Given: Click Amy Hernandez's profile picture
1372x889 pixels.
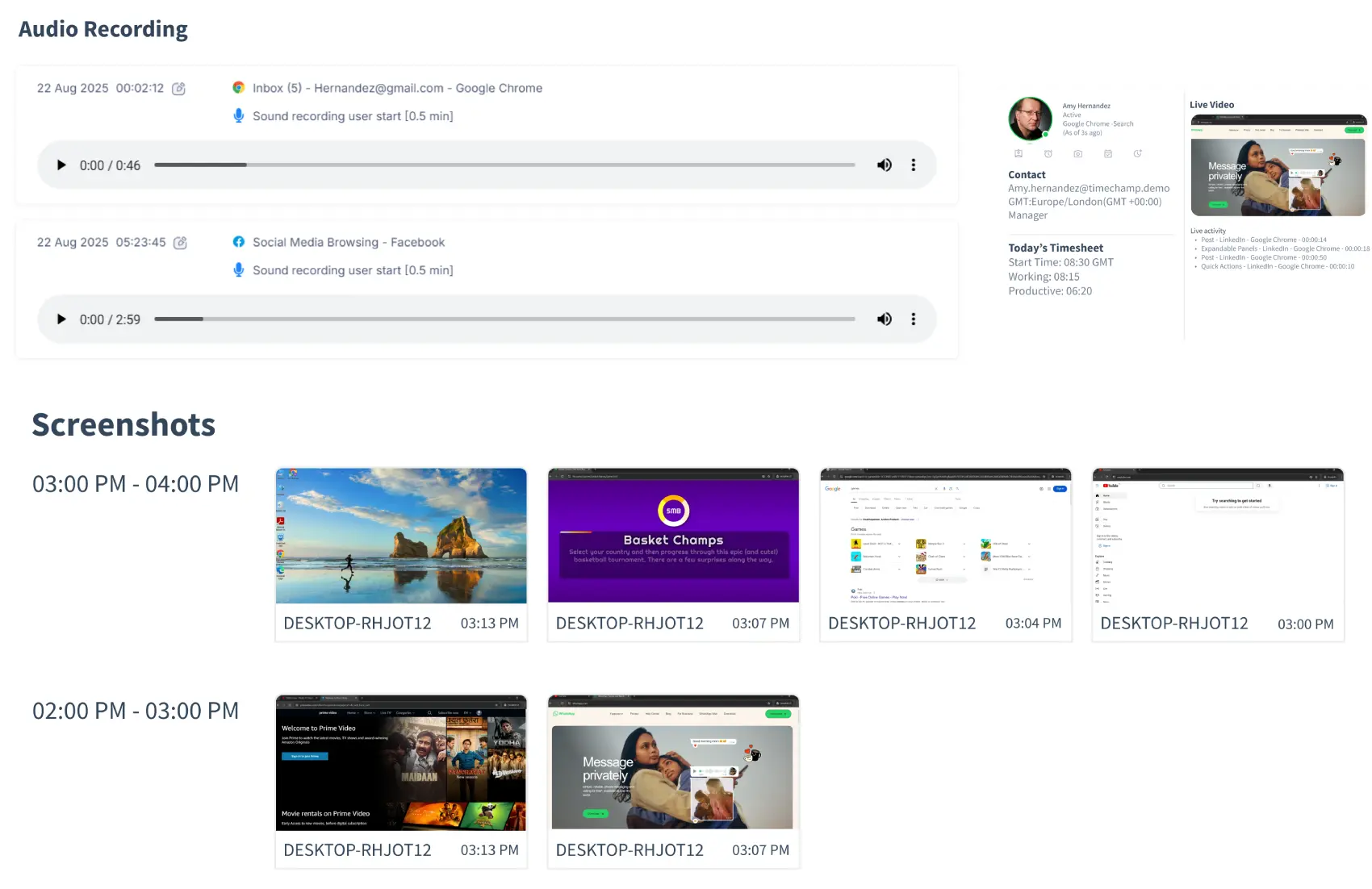Looking at the screenshot, I should pyautogui.click(x=1030, y=119).
